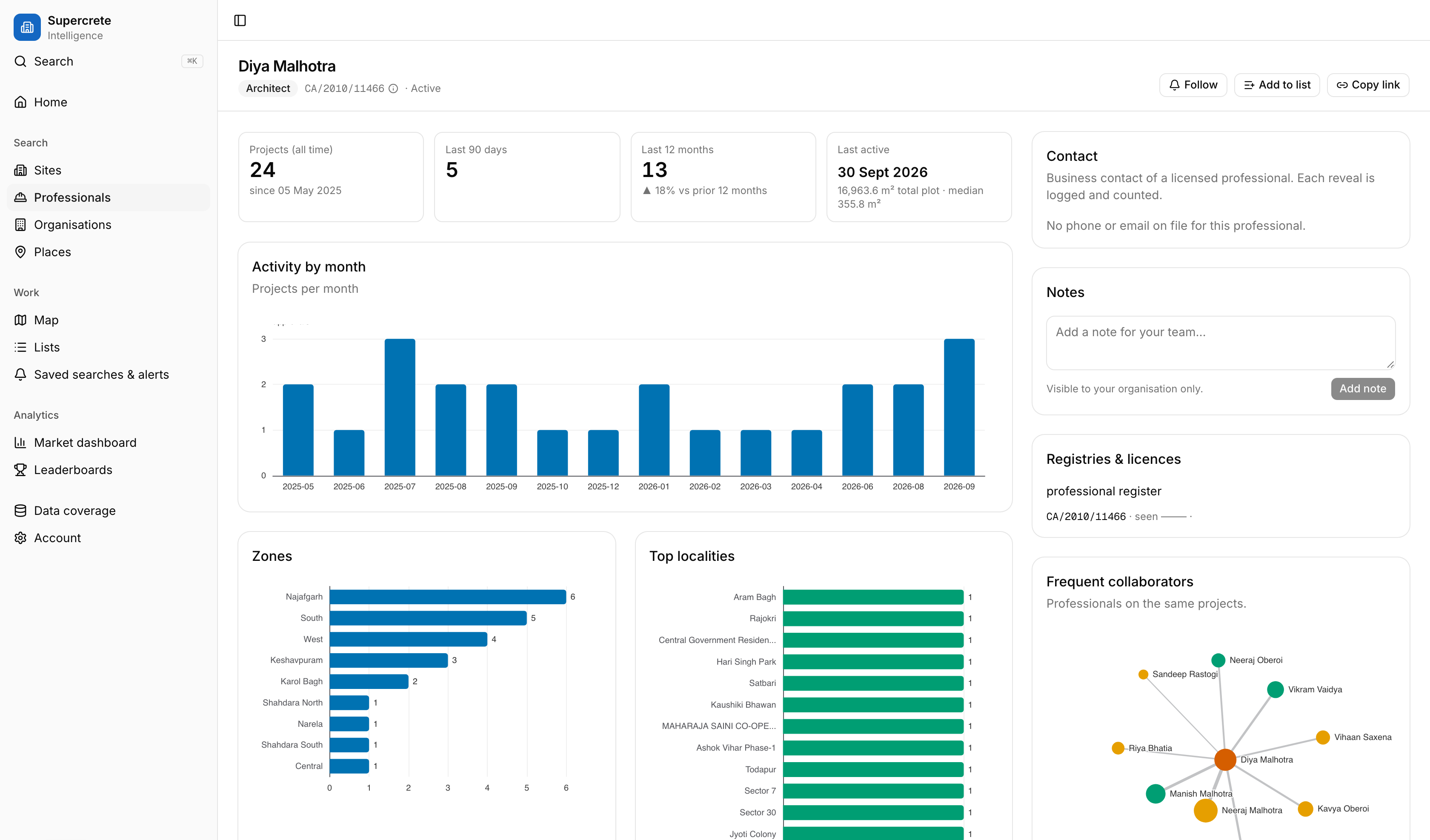Open the sidebar Search box
The image size is (1430, 840).
point(109,61)
